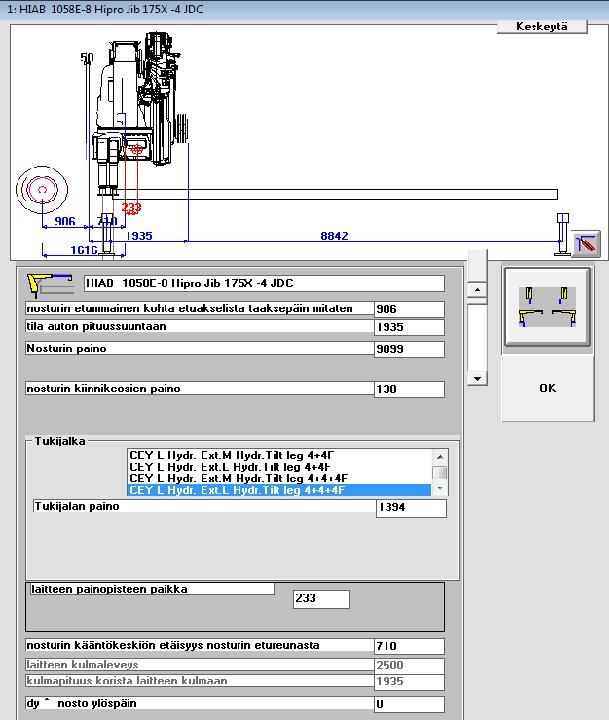The height and width of the screenshot is (720, 609).
Task: Click the panel scrollbar down arrow
Action: pos(477,379)
